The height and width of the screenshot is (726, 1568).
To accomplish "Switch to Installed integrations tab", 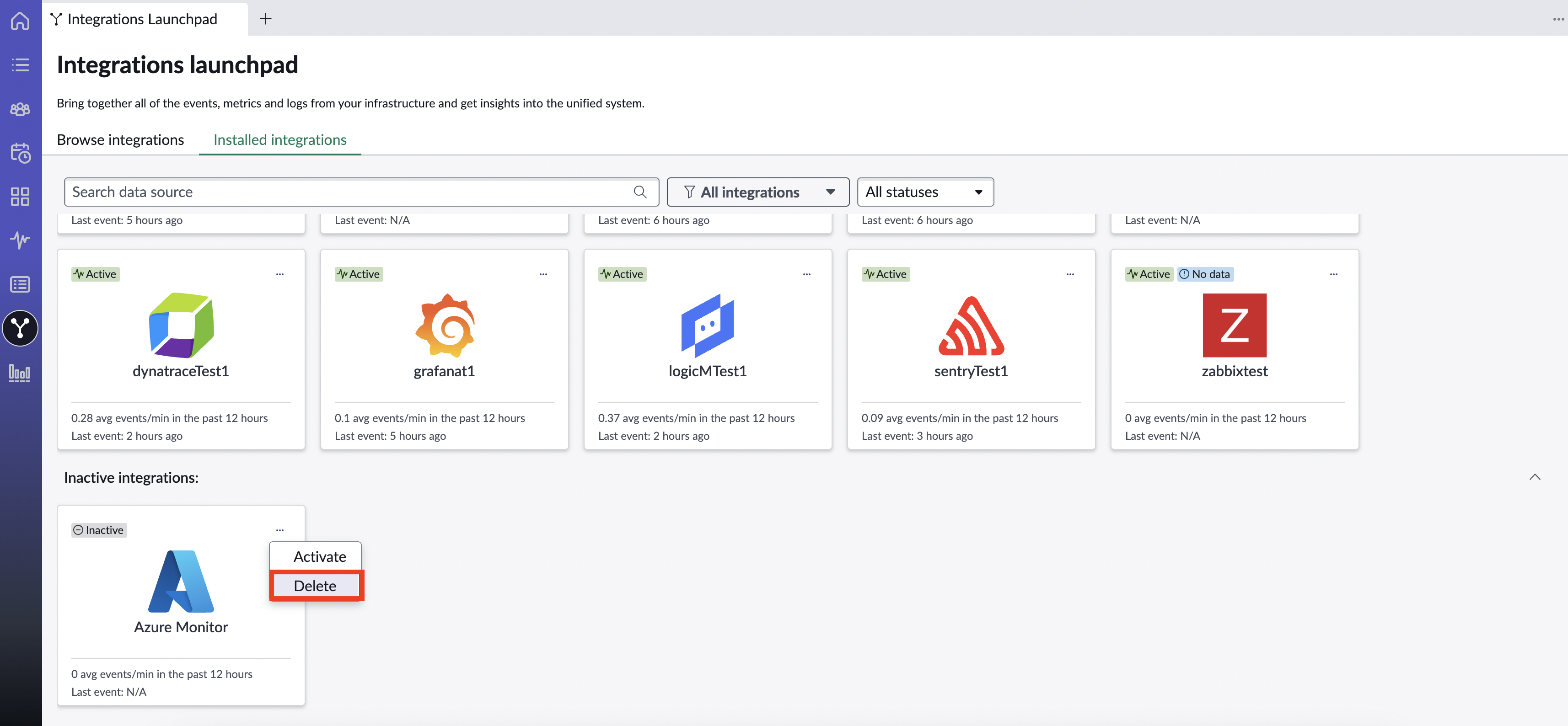I will click(x=280, y=140).
